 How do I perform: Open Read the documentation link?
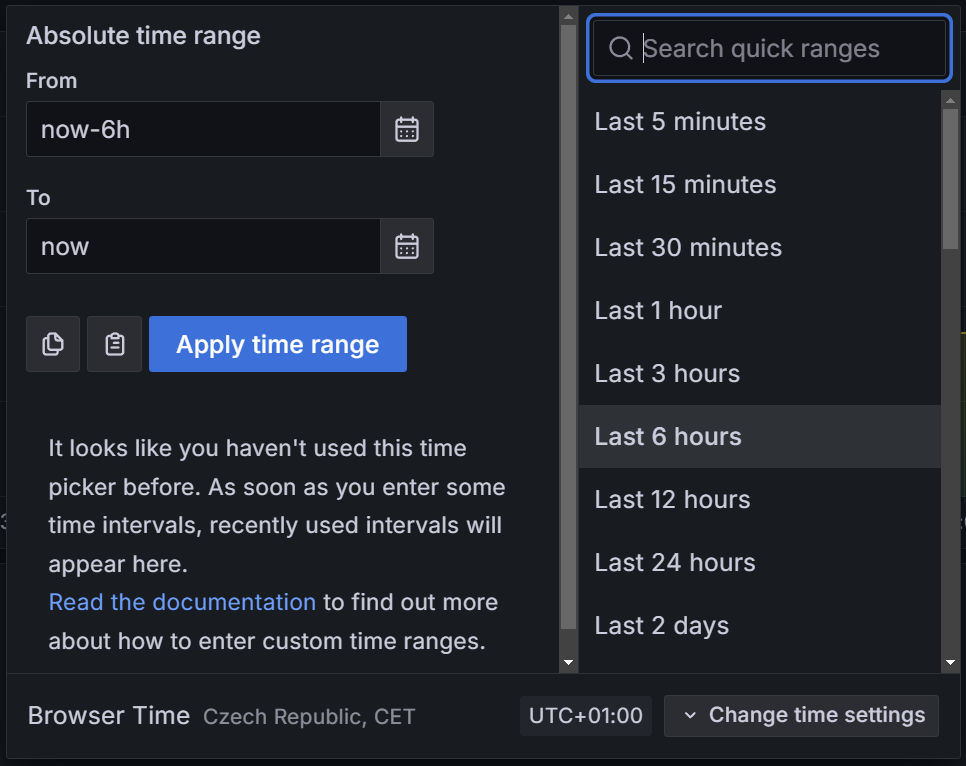181,602
